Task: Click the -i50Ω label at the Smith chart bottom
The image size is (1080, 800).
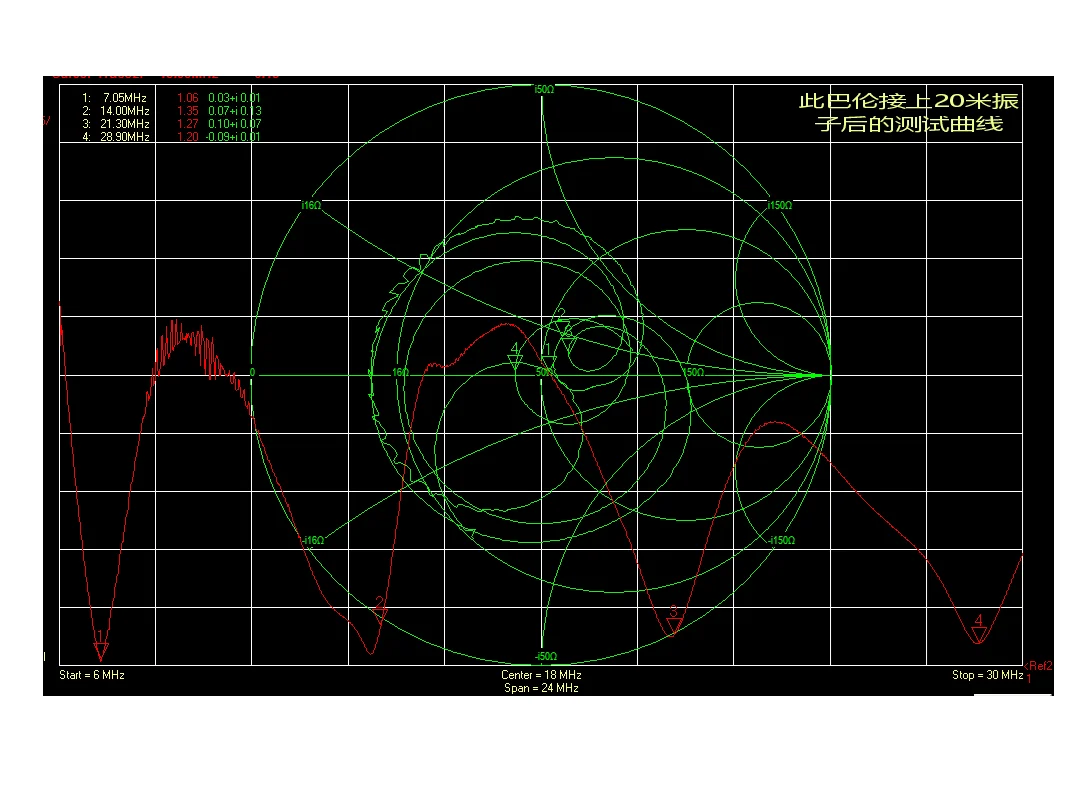Action: (x=546, y=657)
